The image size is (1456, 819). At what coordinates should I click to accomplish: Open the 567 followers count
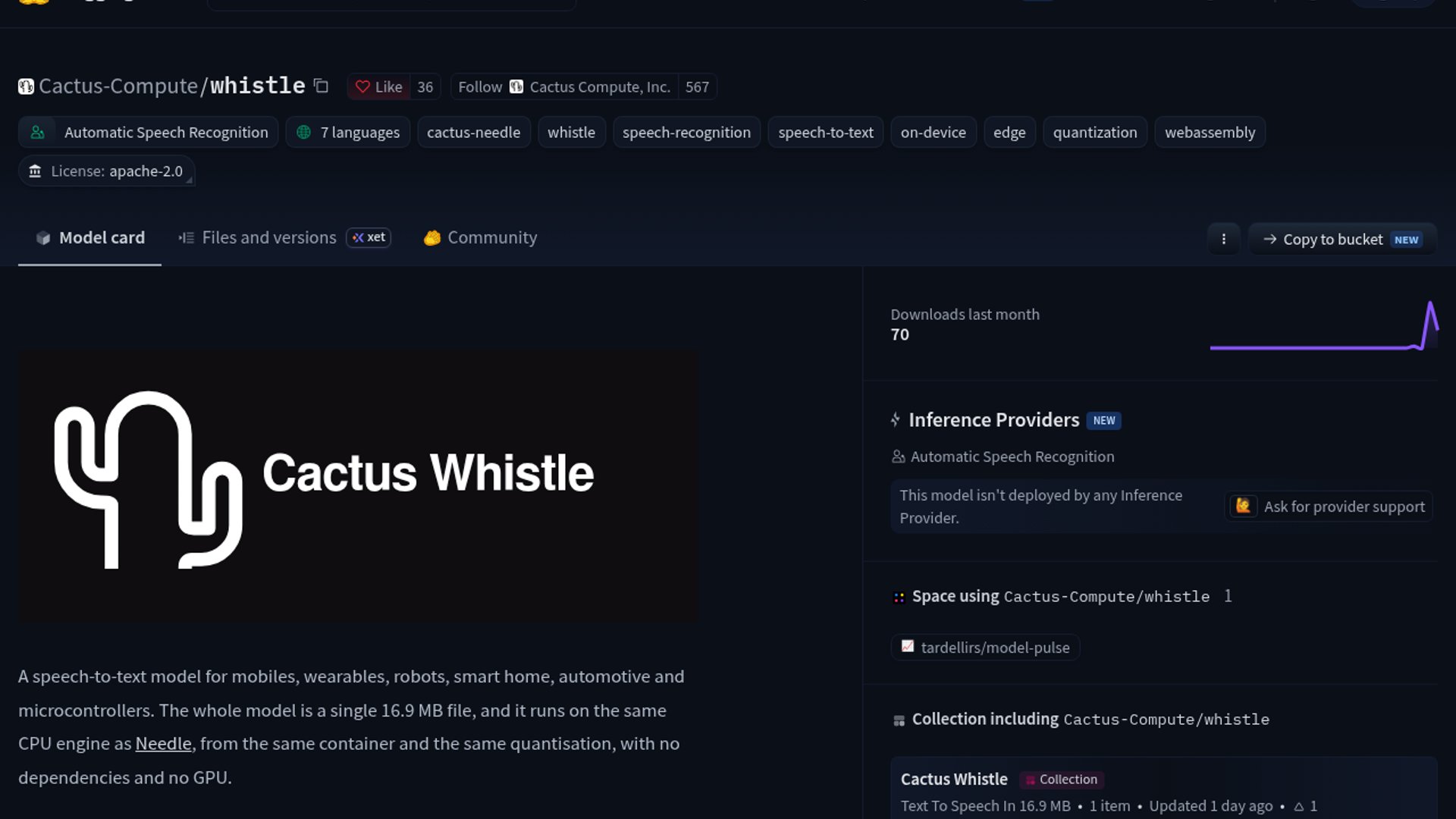pos(697,86)
